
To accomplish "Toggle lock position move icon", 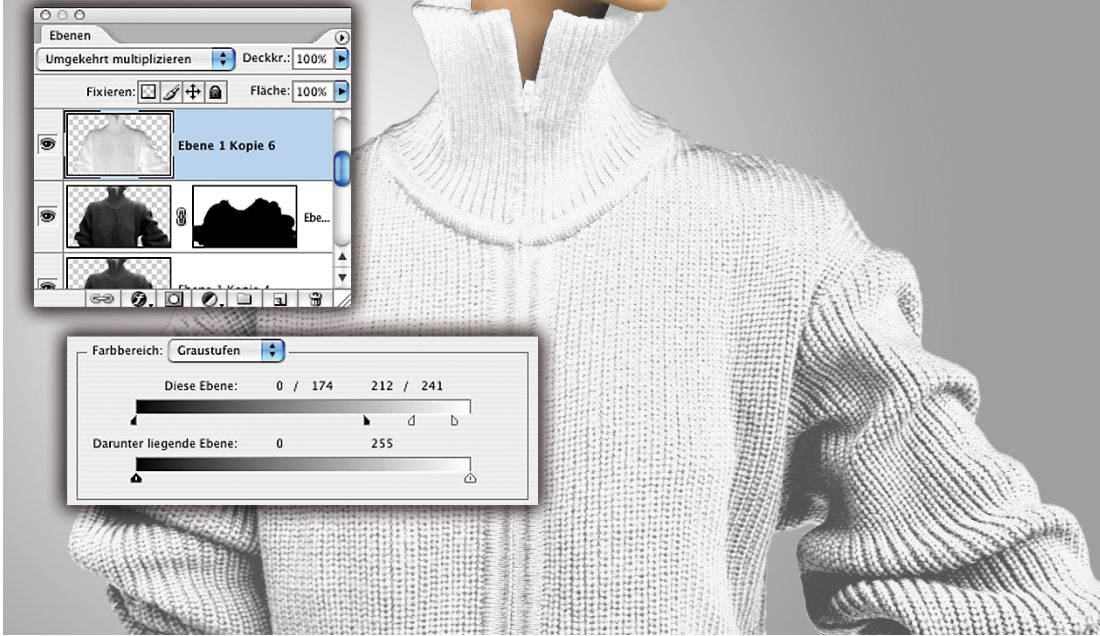I will (192, 91).
